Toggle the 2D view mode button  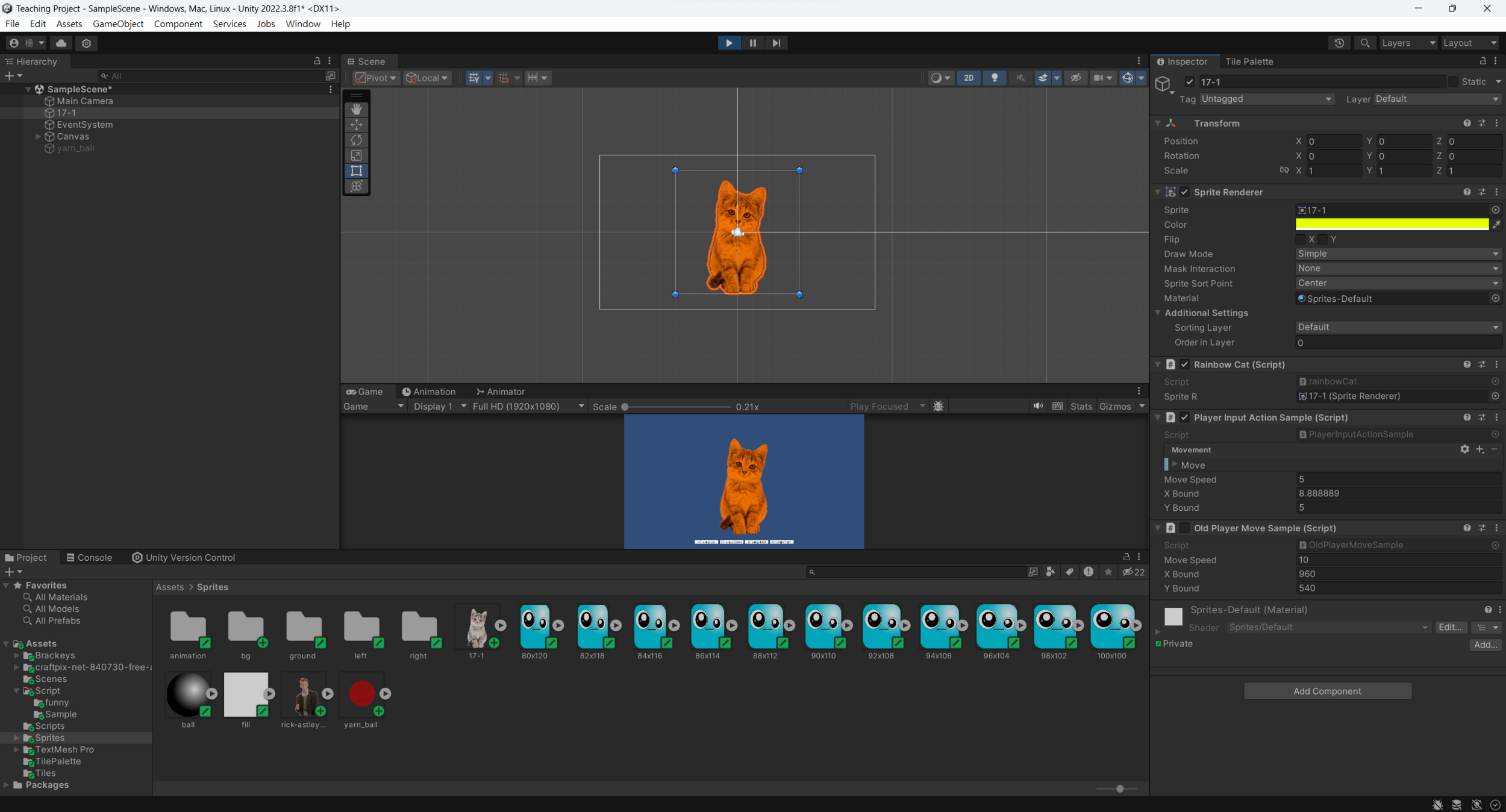968,78
